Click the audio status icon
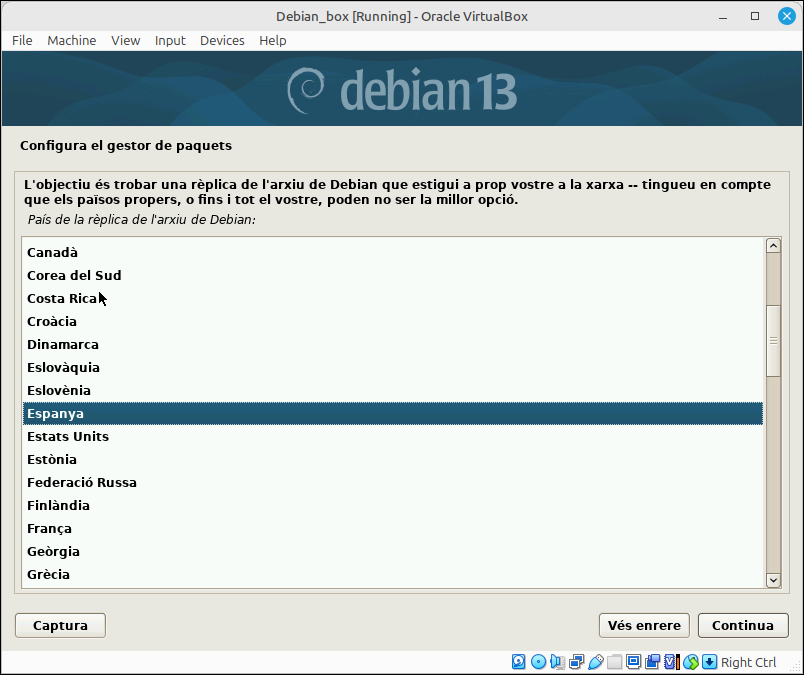Screen dimensions: 804x675 557,662
